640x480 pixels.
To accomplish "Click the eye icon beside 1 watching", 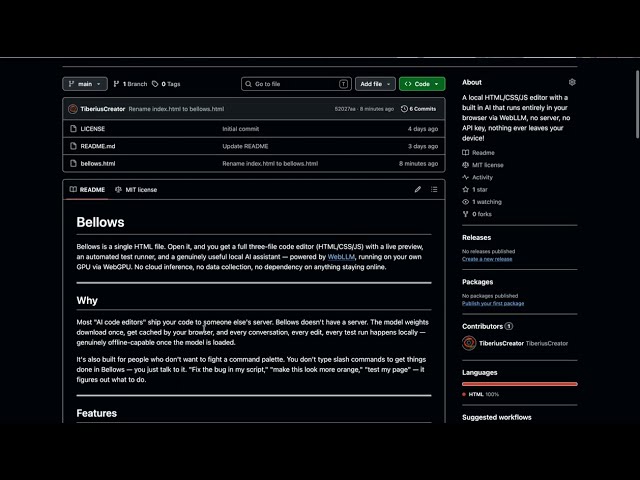I will 465,202.
